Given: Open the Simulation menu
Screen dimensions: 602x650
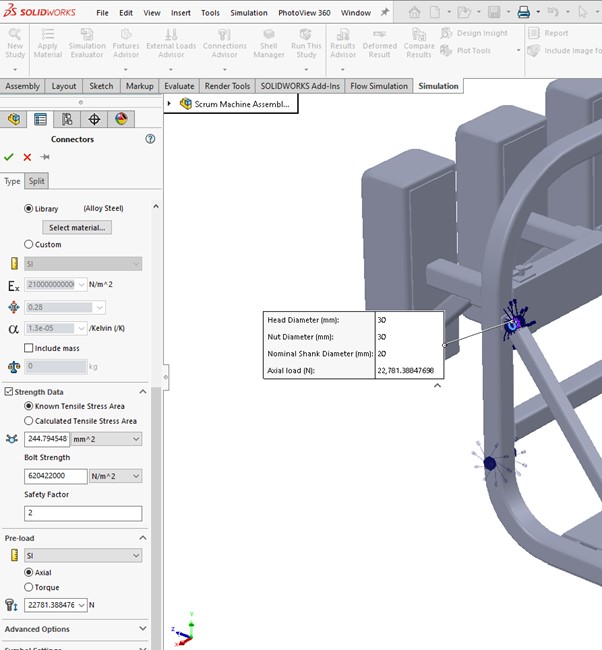Looking at the screenshot, I should click(x=249, y=13).
